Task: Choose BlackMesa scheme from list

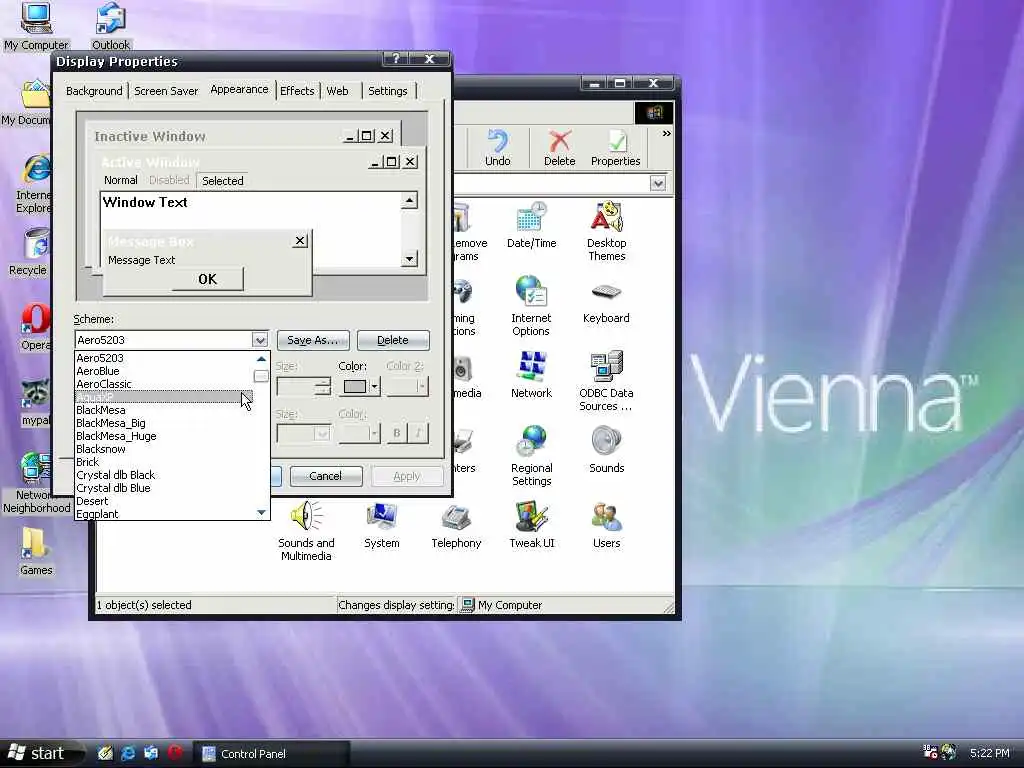Action: (x=164, y=410)
